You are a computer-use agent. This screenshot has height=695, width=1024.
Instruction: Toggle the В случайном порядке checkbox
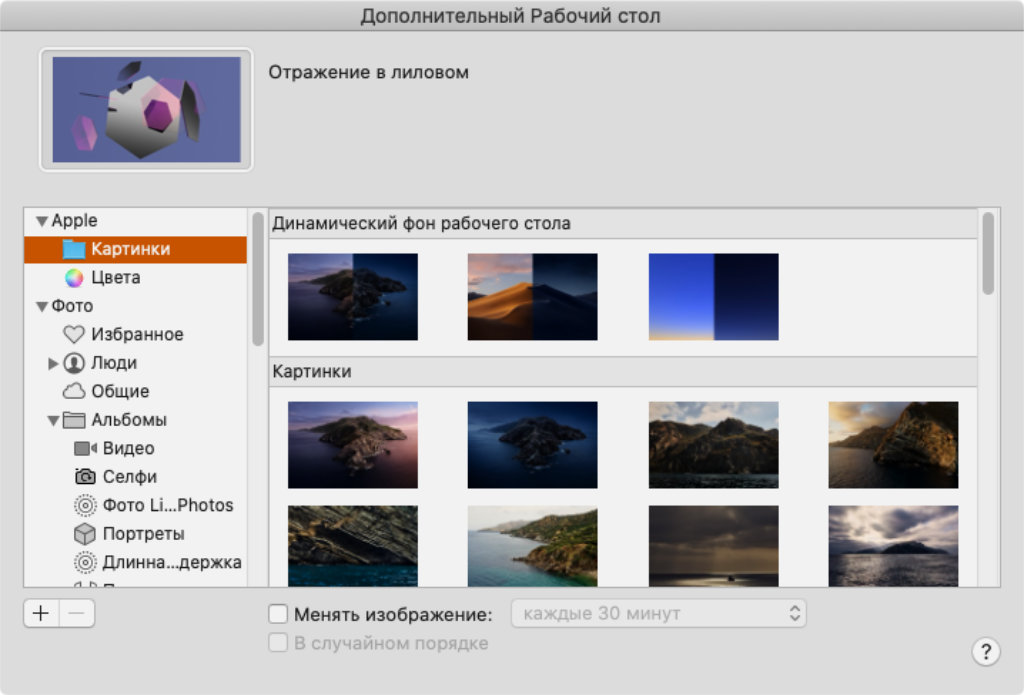(x=279, y=643)
